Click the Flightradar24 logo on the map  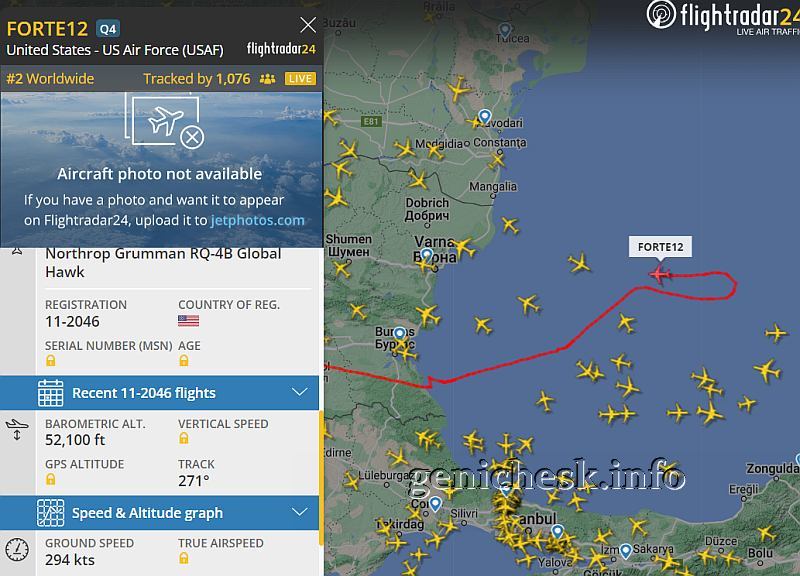click(x=722, y=16)
